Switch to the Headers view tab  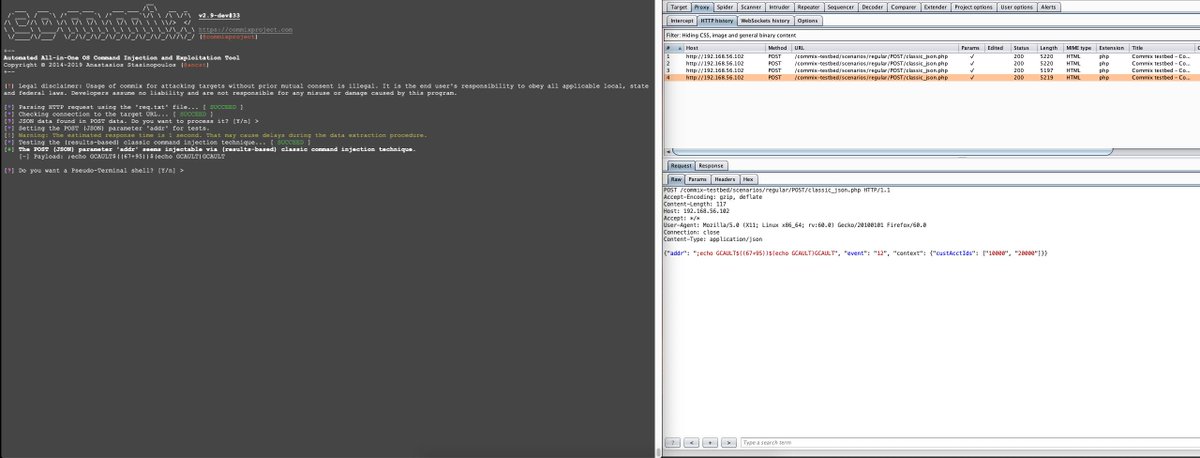[726, 179]
